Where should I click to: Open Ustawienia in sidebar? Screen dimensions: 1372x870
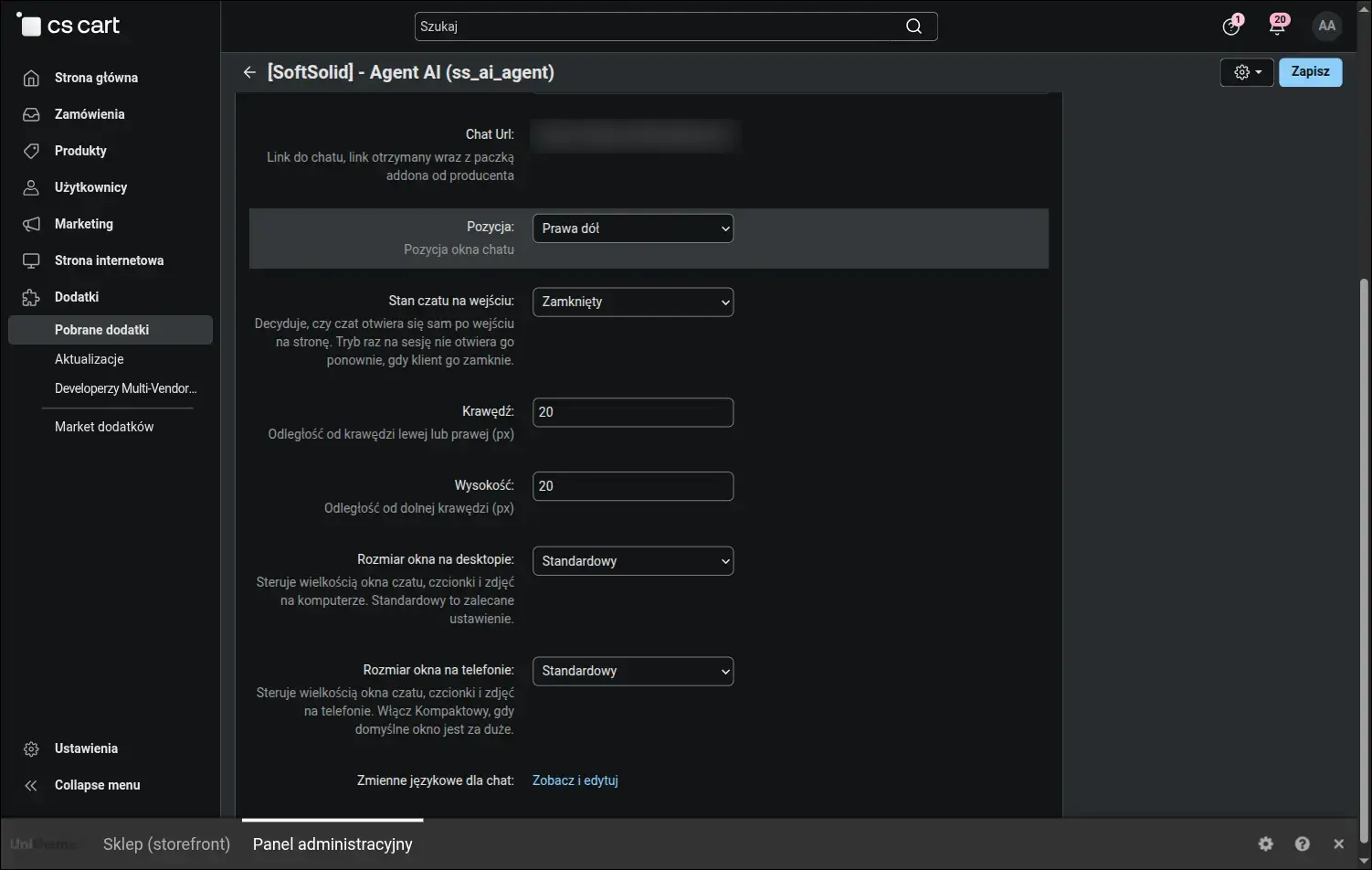pos(86,748)
